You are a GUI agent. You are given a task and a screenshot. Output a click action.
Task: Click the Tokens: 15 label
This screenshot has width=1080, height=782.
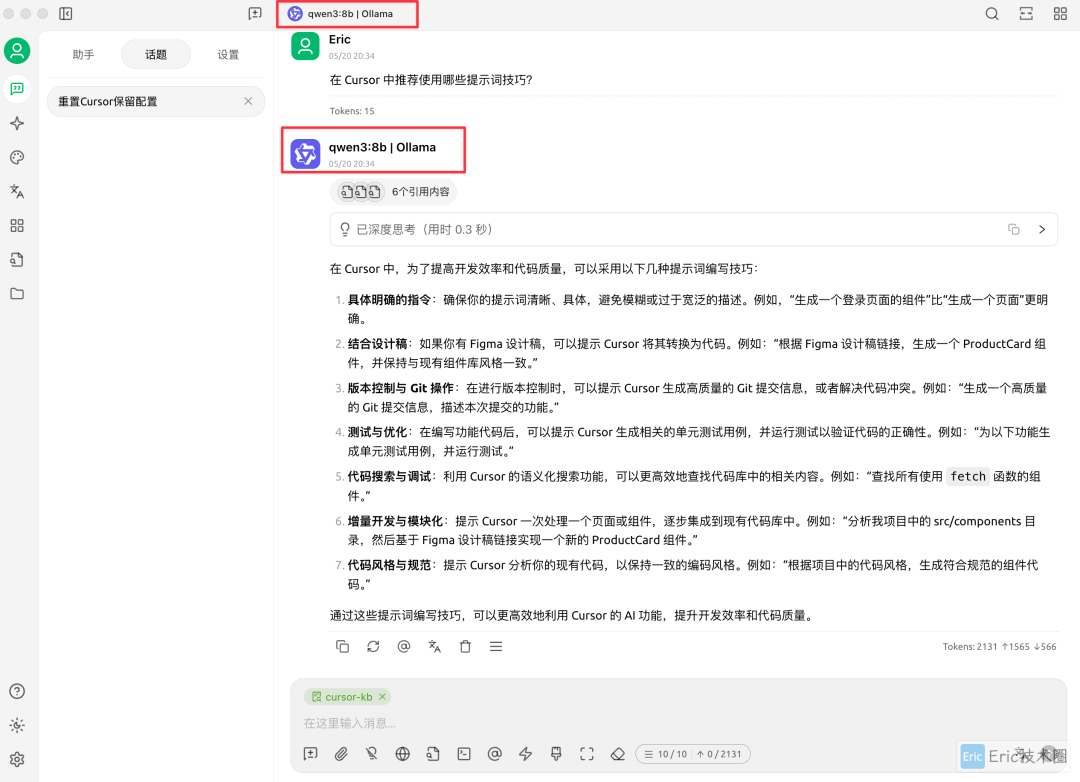coord(352,110)
